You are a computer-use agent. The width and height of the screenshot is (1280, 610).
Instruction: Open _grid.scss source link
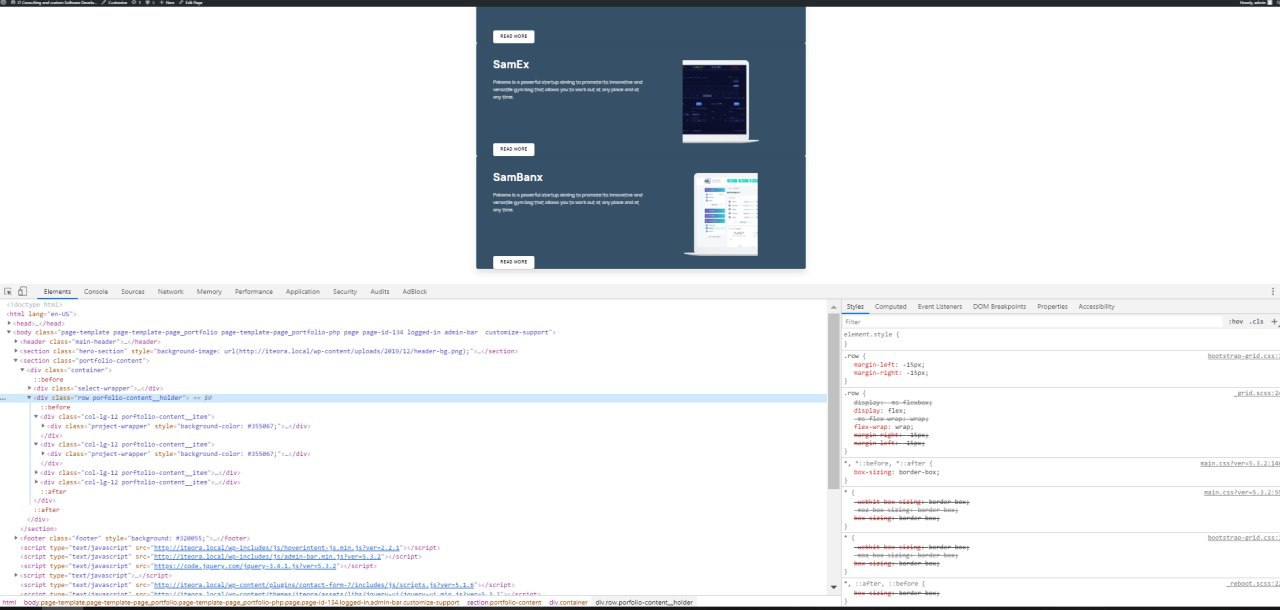click(1257, 394)
